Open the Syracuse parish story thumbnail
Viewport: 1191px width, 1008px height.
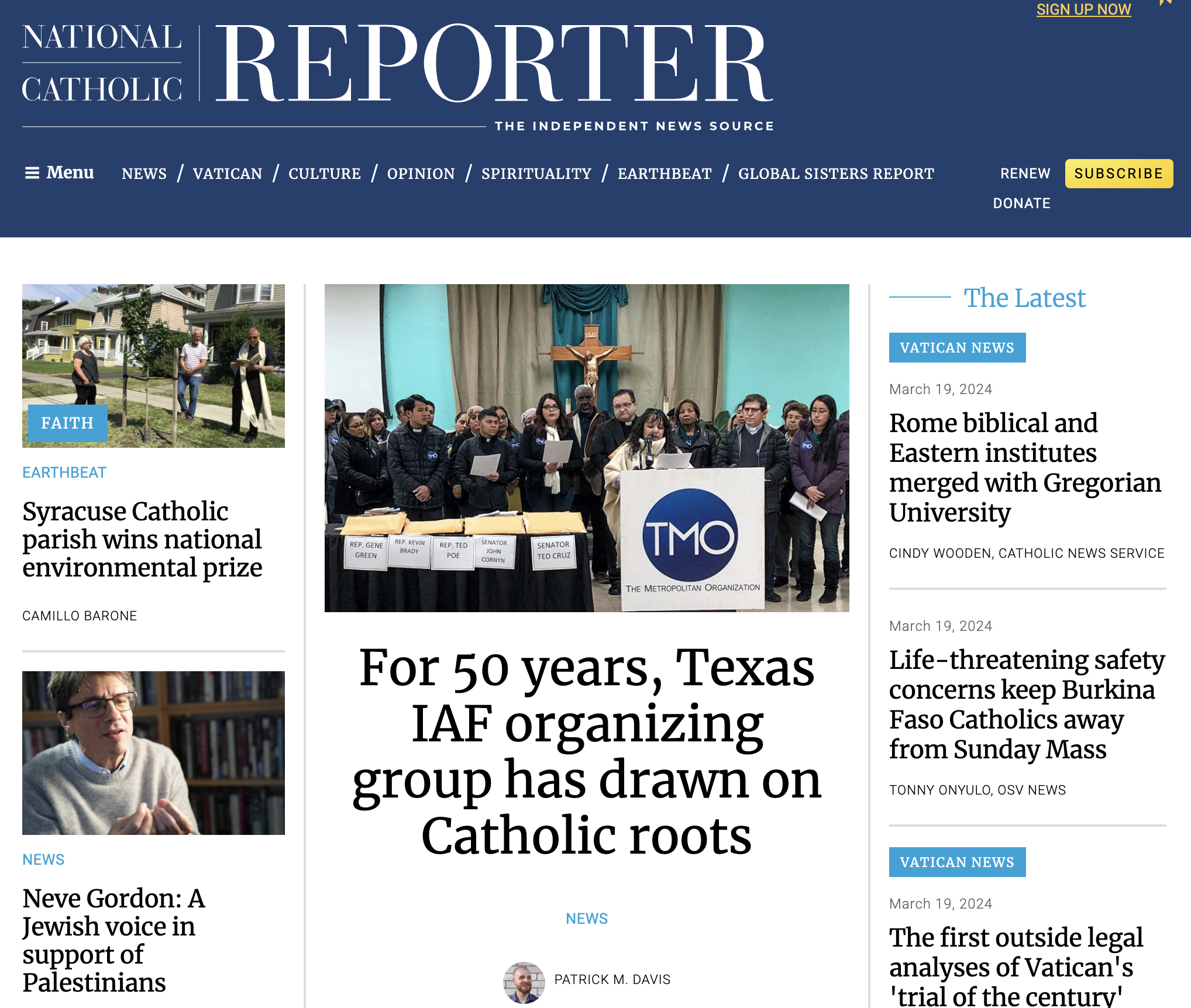153,366
